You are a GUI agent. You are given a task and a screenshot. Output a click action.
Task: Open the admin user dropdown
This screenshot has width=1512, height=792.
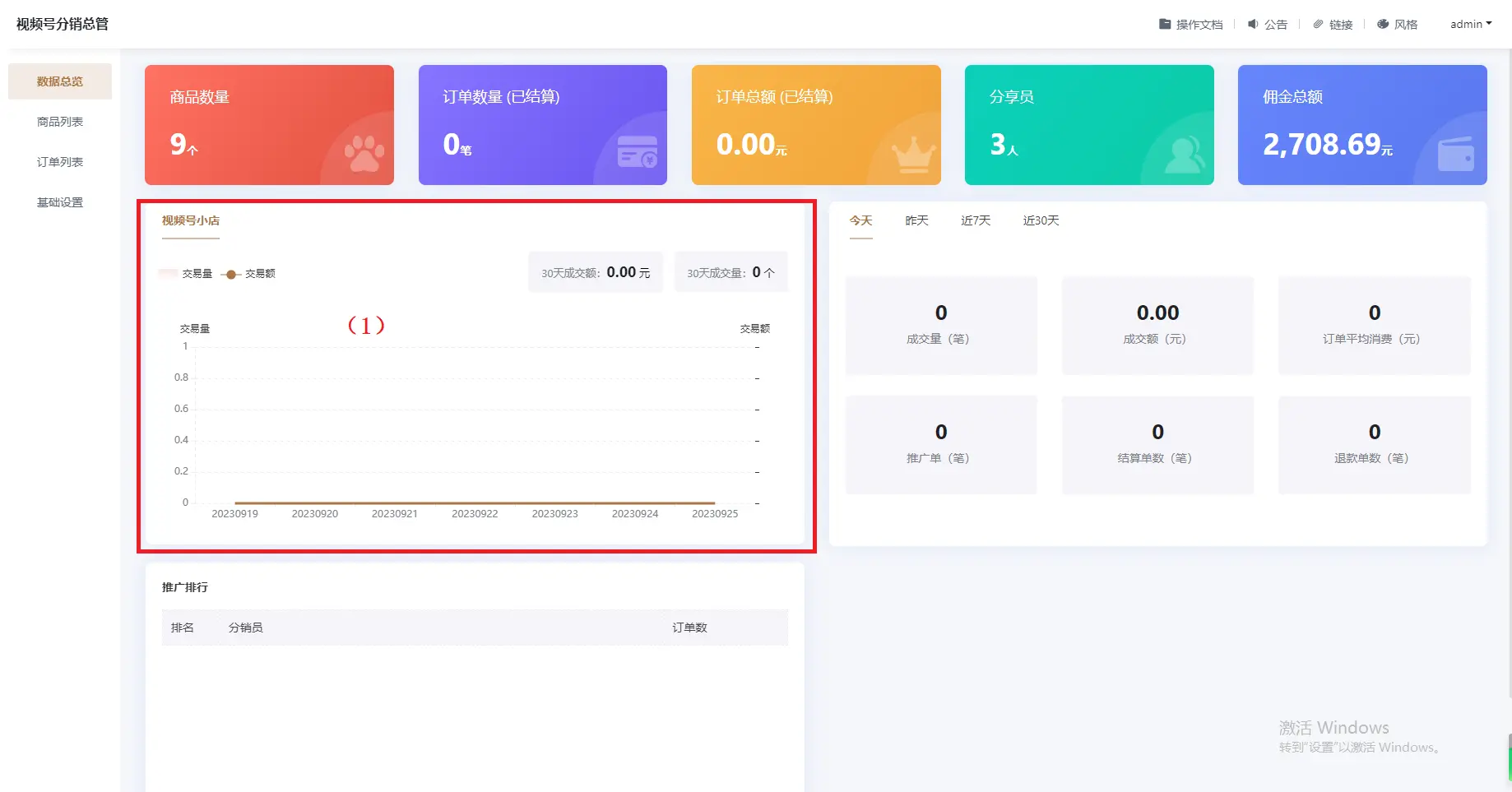[x=1470, y=24]
